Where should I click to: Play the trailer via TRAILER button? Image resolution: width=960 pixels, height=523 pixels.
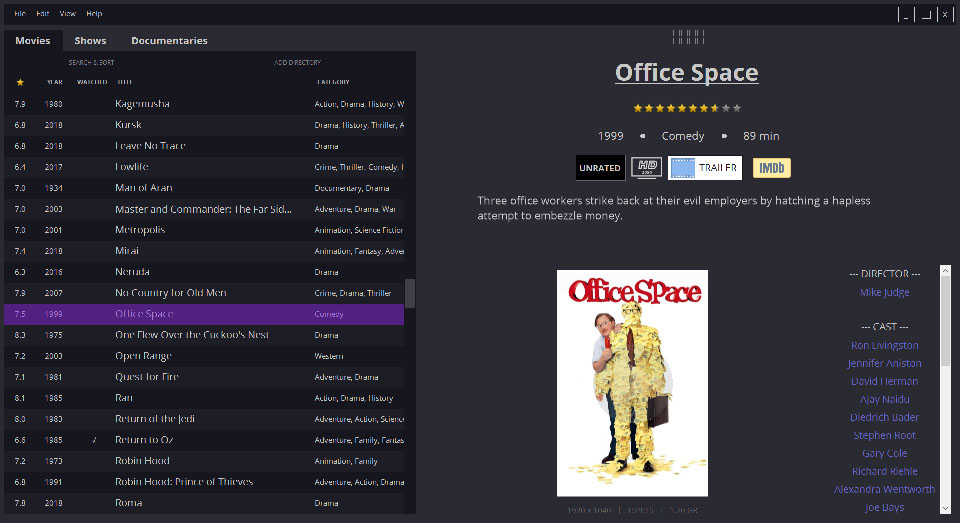705,168
